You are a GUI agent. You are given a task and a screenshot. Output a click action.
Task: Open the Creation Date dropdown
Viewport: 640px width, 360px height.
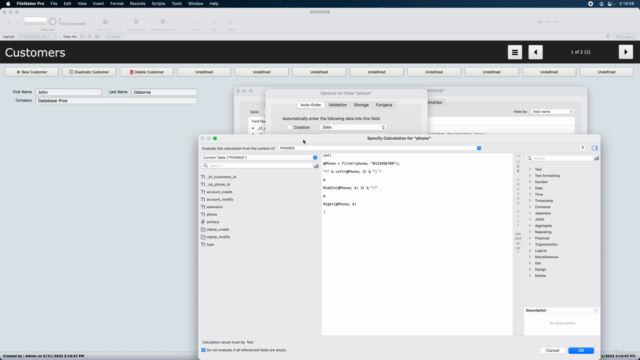pyautogui.click(x=353, y=127)
